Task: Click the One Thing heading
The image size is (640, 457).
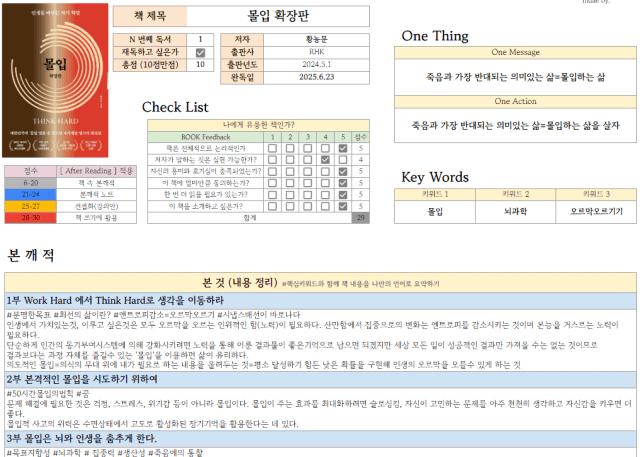Action: coord(435,36)
